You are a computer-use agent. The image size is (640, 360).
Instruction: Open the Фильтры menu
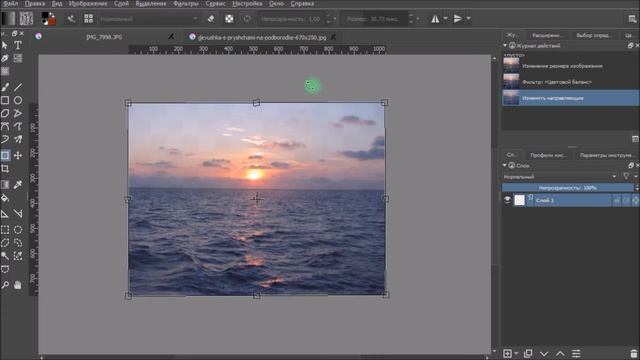186,4
